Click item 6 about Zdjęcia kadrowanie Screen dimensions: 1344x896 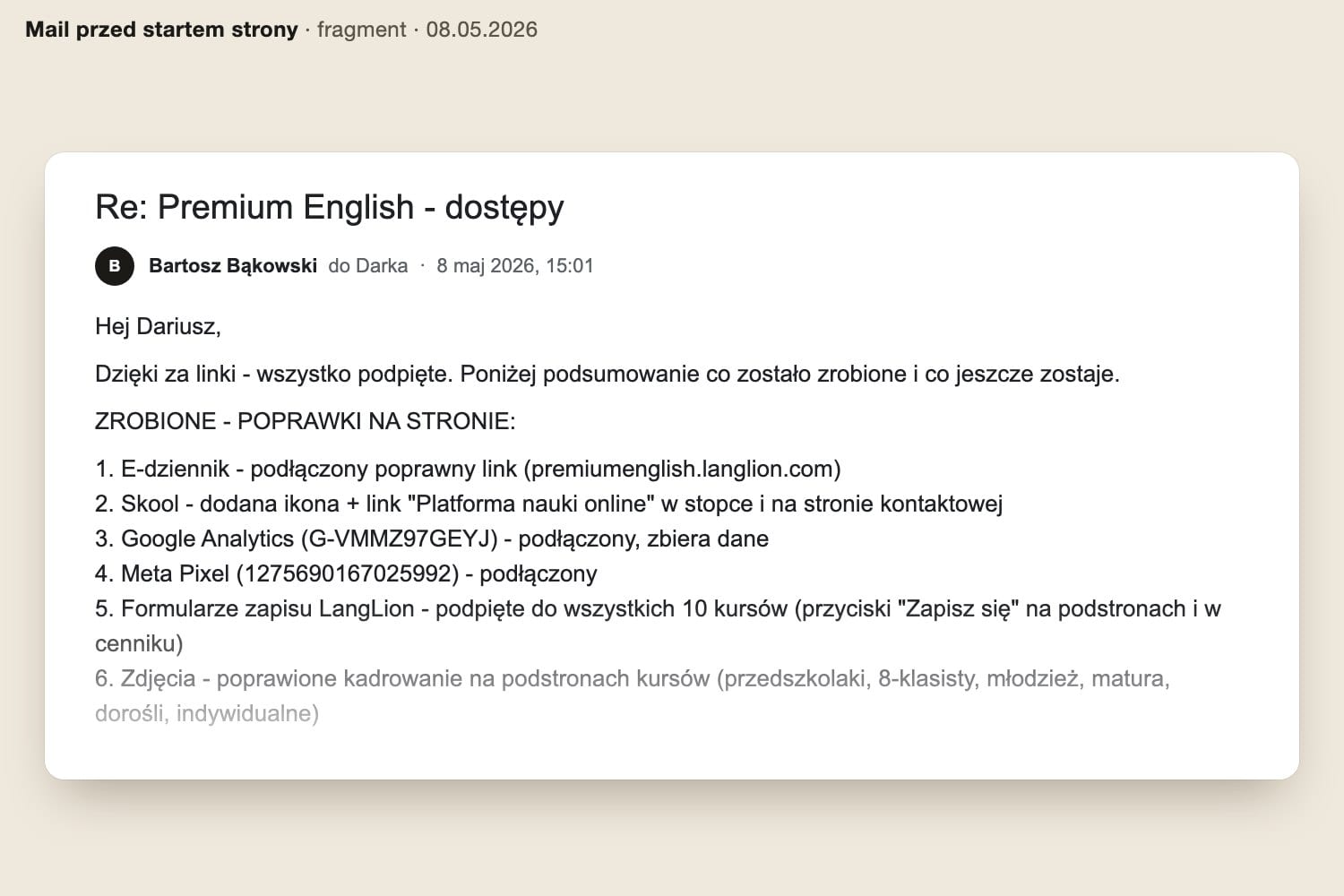point(633,695)
